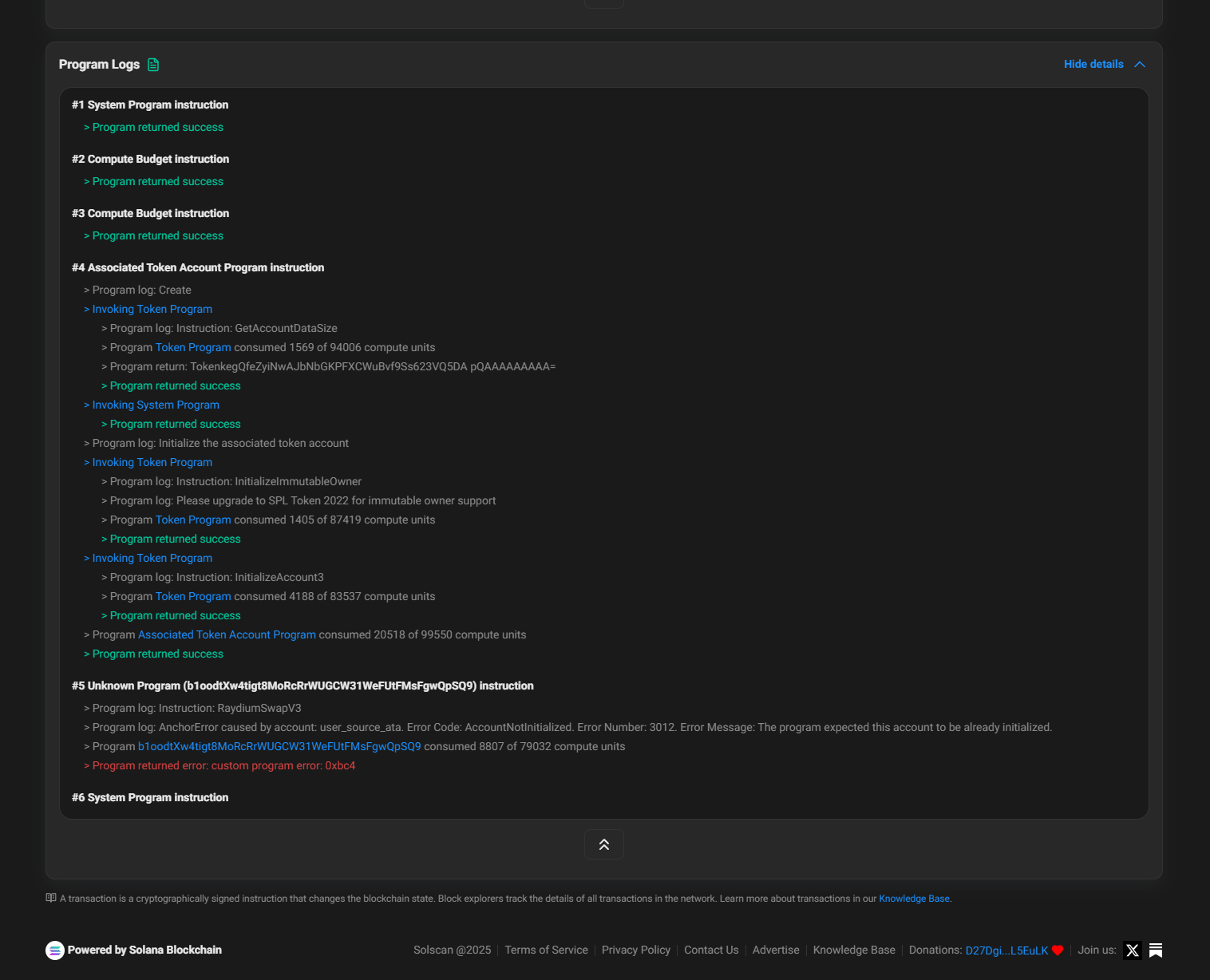Open the X (Twitter) icon in the footer
The height and width of the screenshot is (980, 1210).
pos(1133,950)
